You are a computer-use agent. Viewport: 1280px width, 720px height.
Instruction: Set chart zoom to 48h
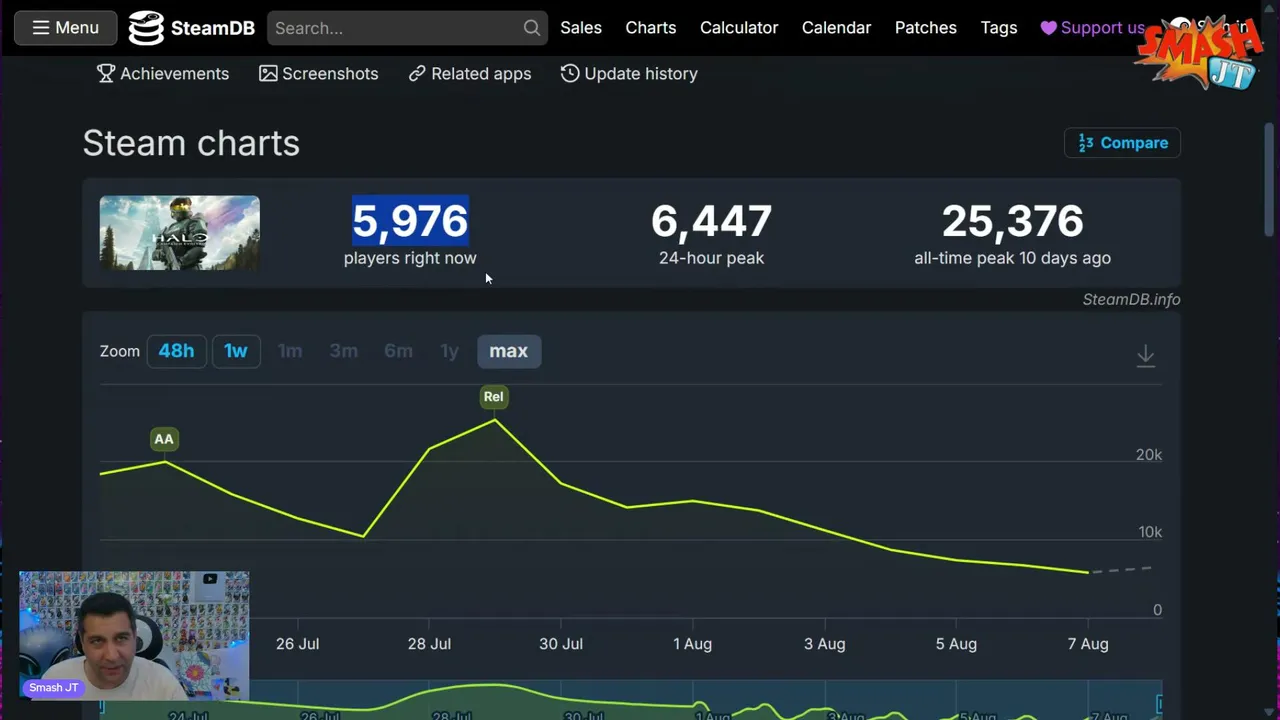176,351
